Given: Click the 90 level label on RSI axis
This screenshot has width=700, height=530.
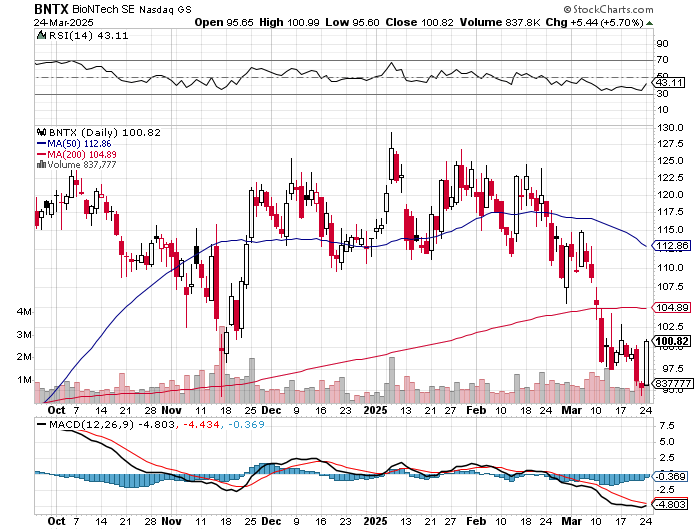Looking at the screenshot, I should pos(662,44).
